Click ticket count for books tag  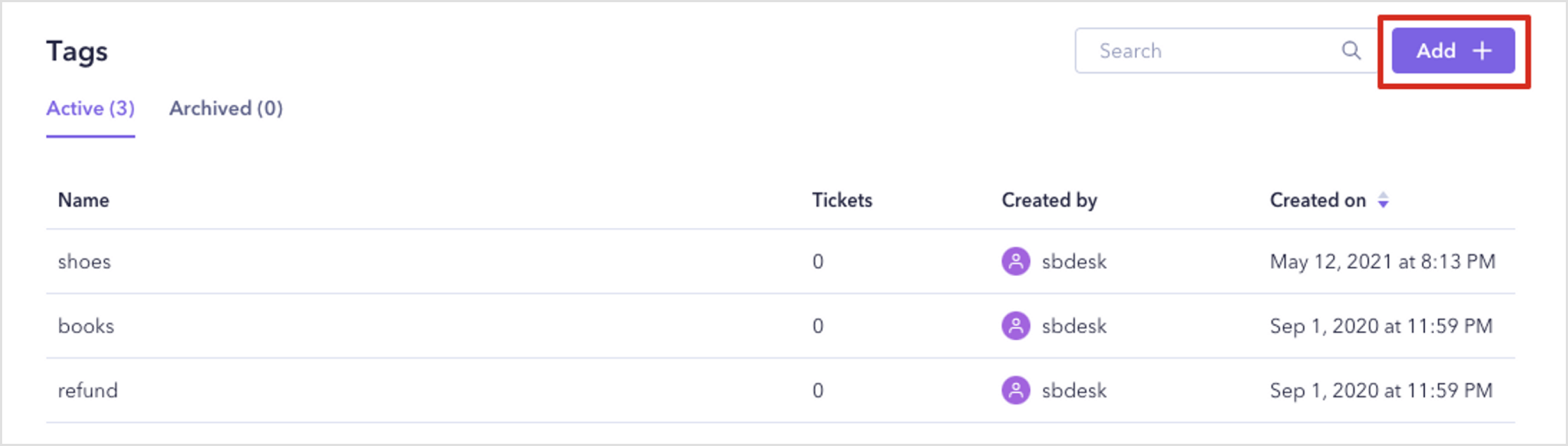[x=817, y=326]
